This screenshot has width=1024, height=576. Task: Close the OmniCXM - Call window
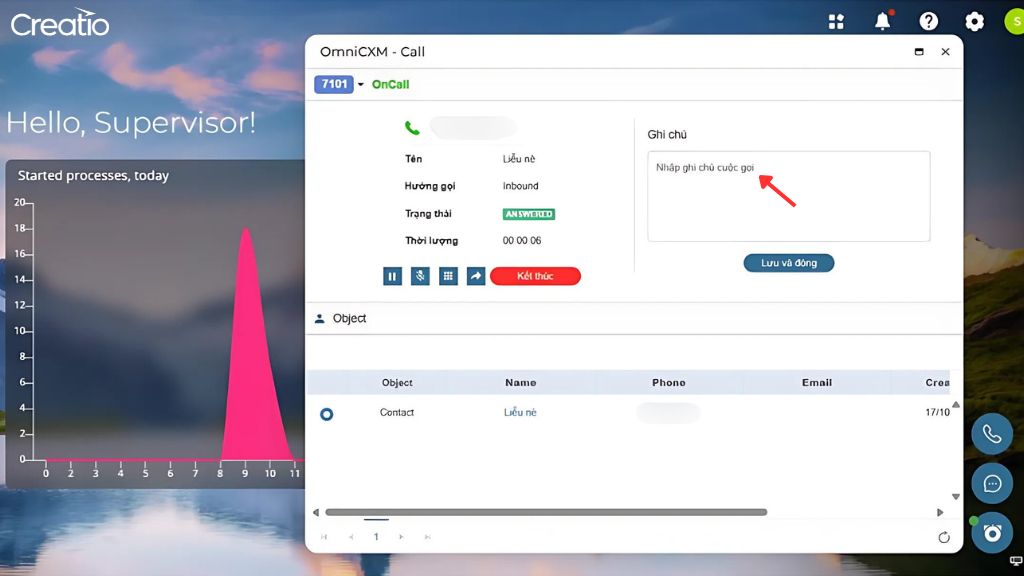[x=945, y=52]
